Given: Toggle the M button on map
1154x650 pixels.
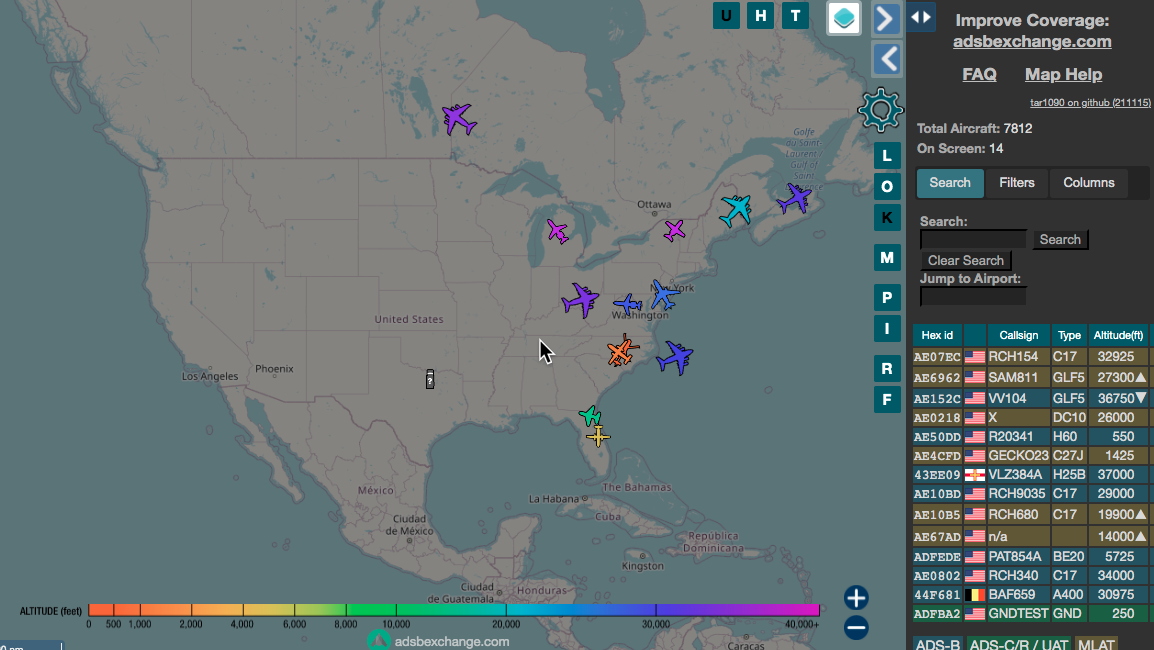Looking at the screenshot, I should pyautogui.click(x=887, y=258).
